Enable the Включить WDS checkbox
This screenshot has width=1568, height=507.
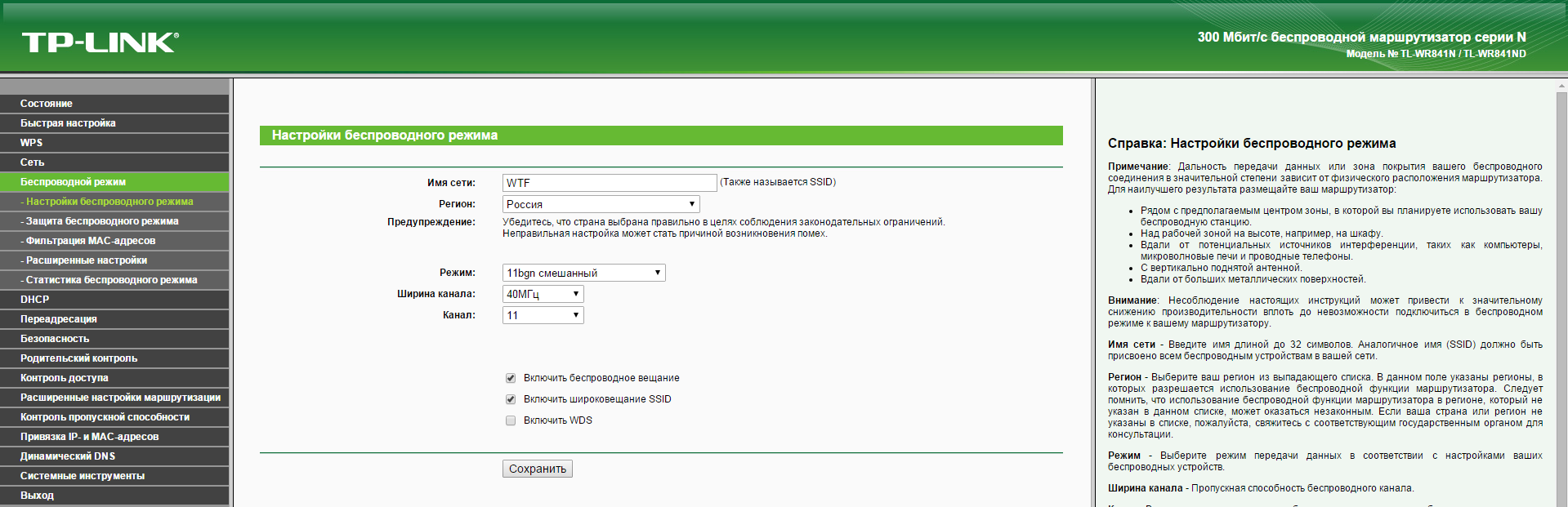(511, 420)
